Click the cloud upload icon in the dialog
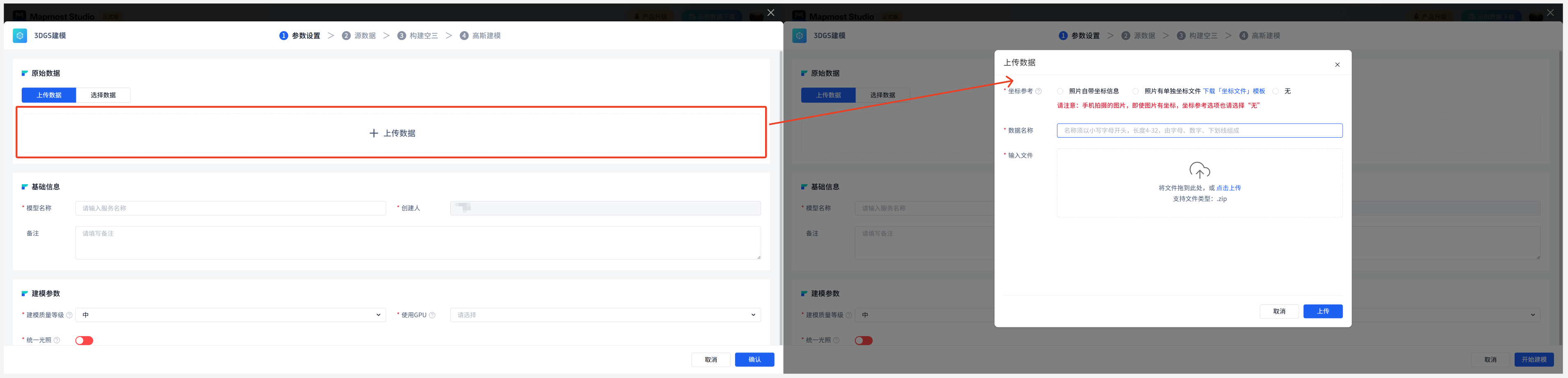This screenshot has width=1568, height=378. tap(1199, 170)
